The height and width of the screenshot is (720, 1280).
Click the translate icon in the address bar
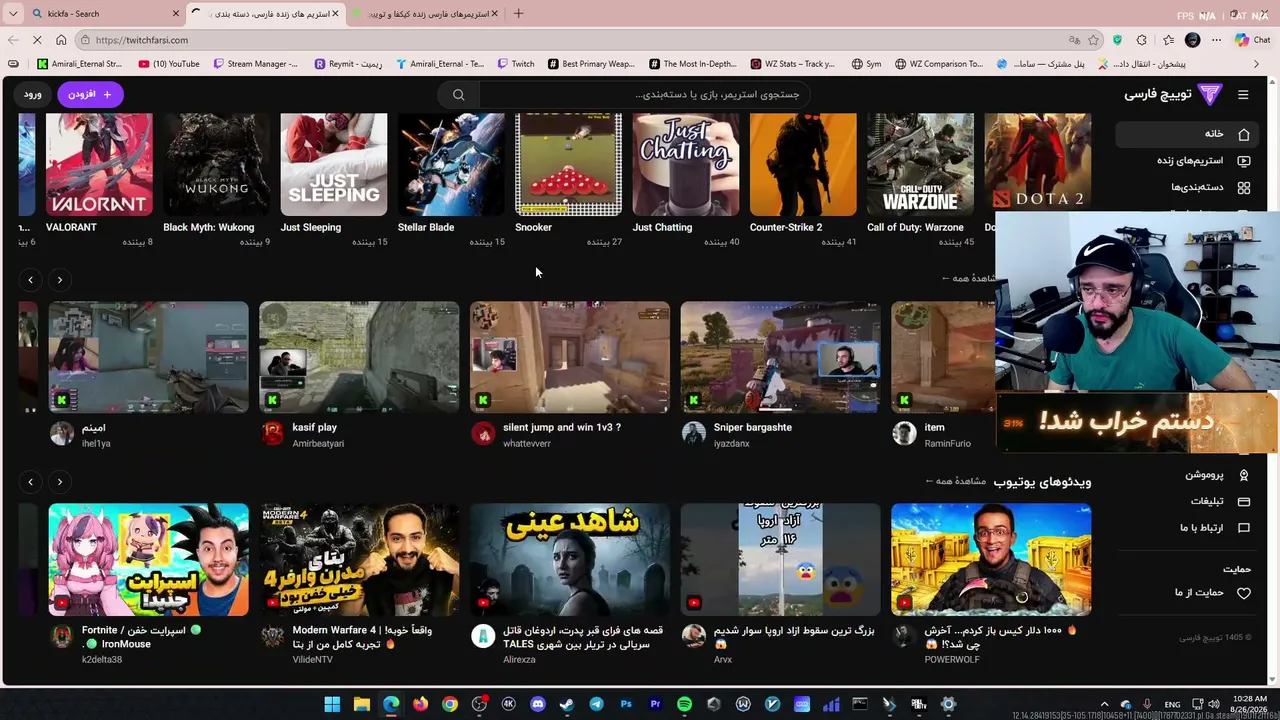1074,40
